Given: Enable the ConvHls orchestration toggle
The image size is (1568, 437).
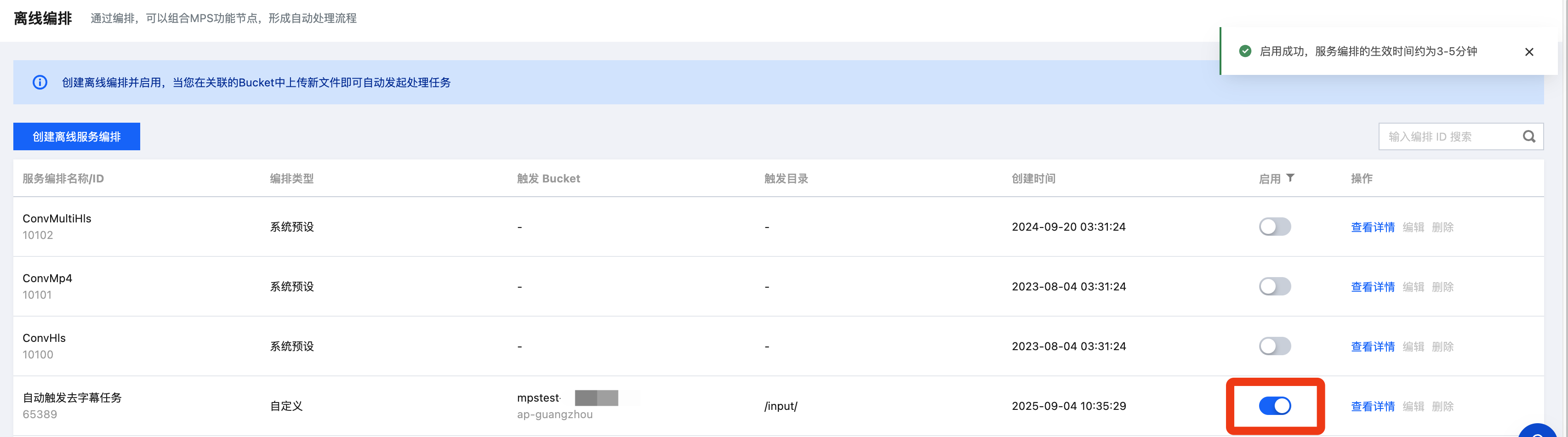Looking at the screenshot, I should tap(1275, 346).
